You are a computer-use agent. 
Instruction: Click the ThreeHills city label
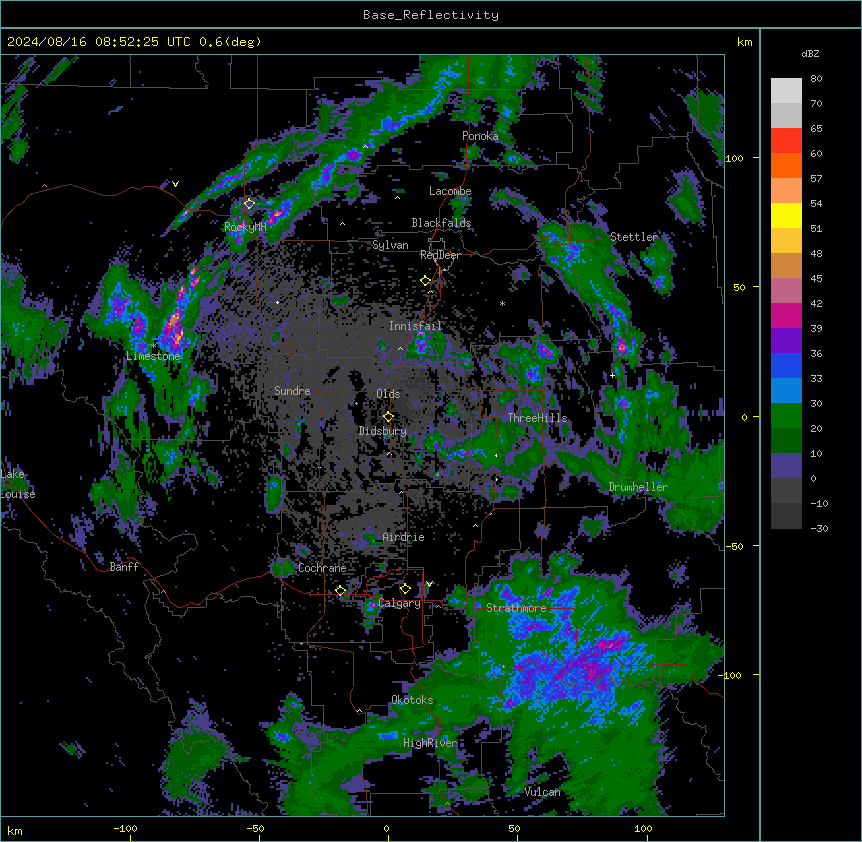(537, 418)
